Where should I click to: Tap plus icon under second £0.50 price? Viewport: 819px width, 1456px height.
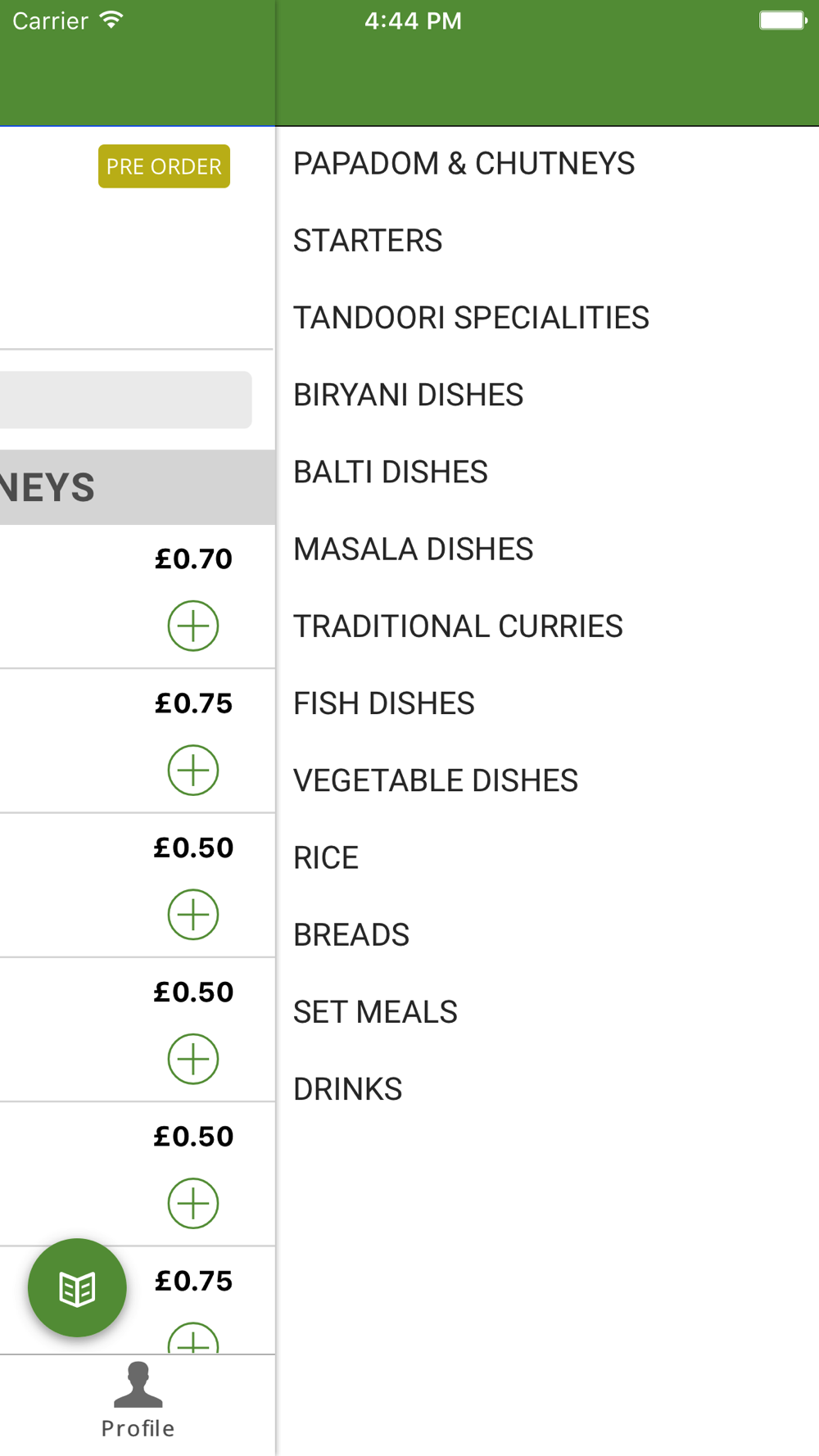193,1060
